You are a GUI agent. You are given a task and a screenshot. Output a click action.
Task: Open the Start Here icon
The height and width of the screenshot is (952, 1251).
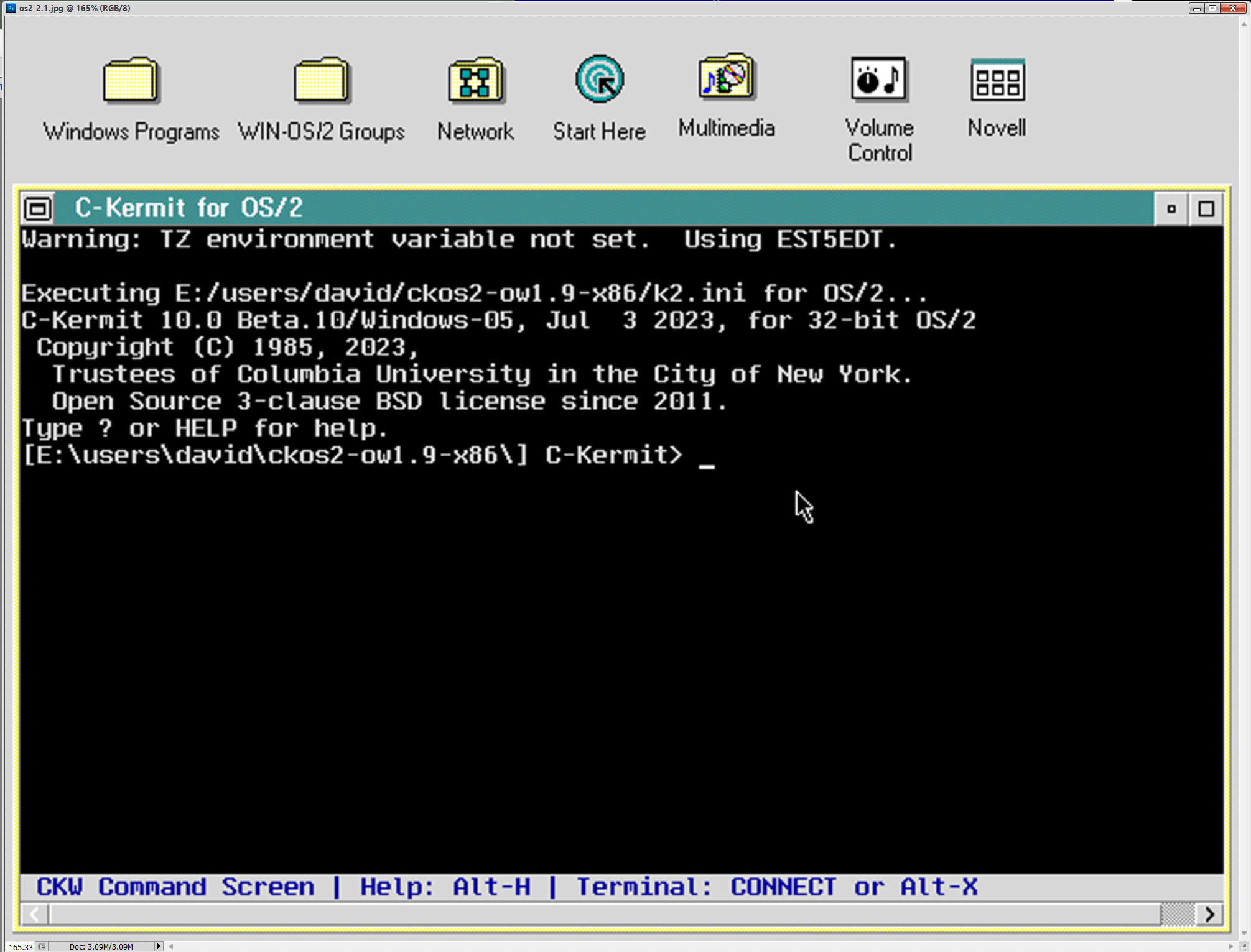tap(600, 80)
